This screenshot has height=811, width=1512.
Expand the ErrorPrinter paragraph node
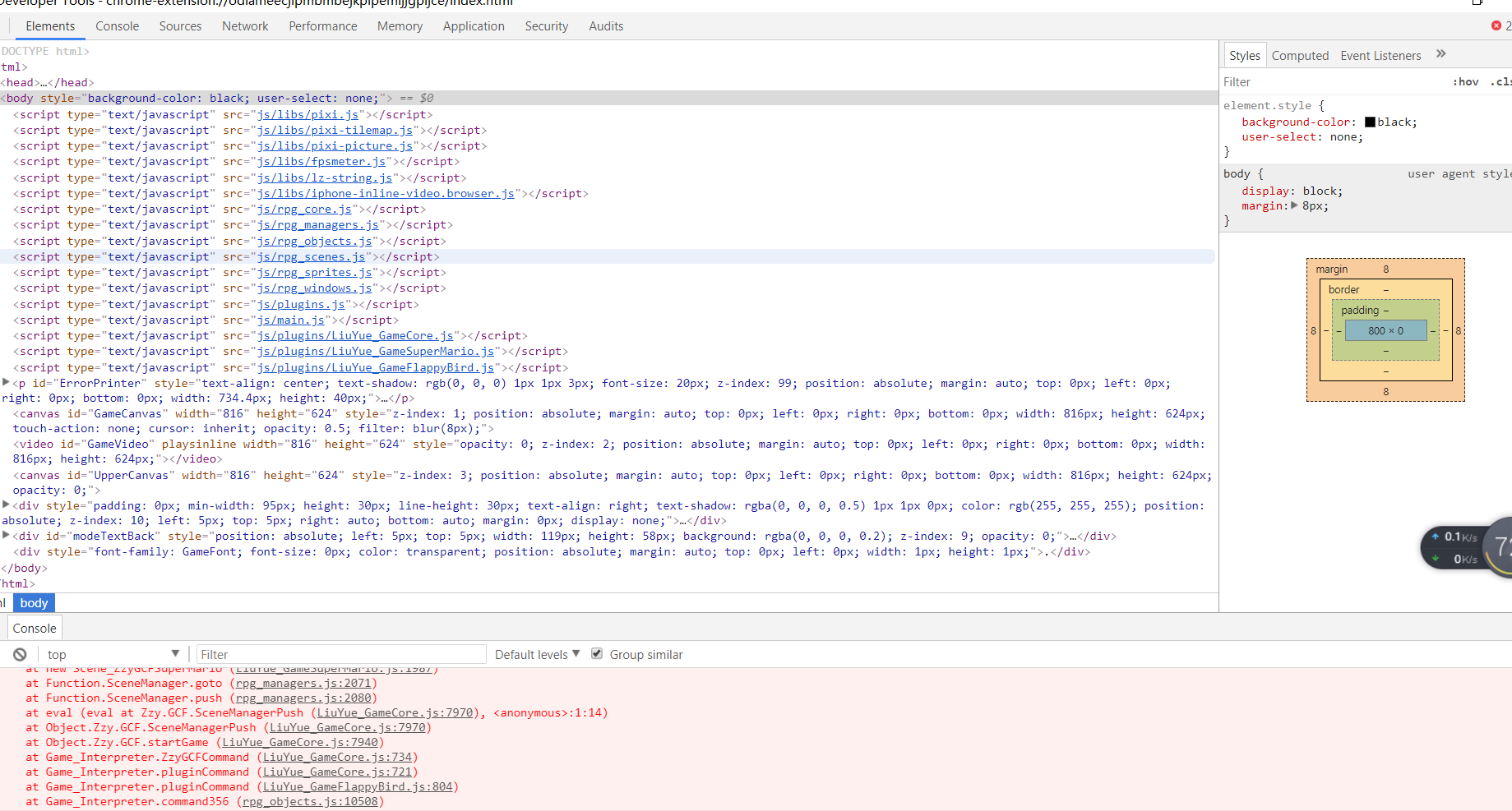[x=7, y=382]
